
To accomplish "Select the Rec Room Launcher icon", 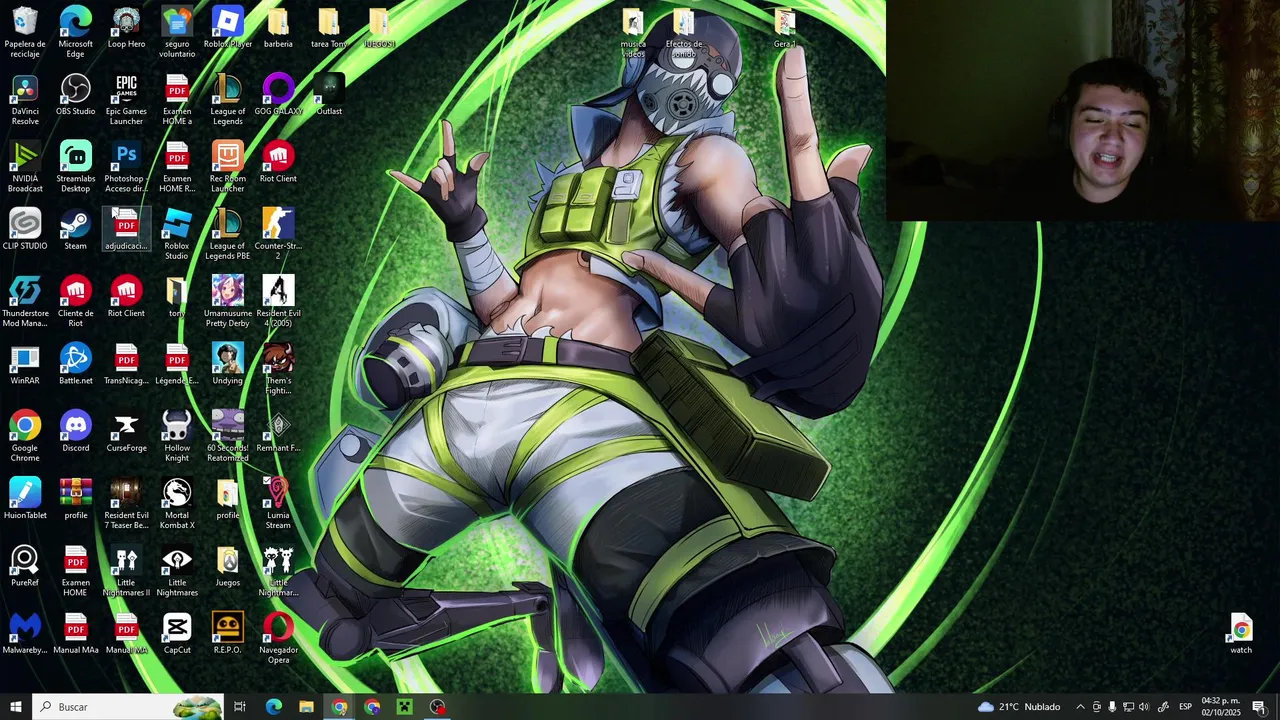I will click(228, 167).
